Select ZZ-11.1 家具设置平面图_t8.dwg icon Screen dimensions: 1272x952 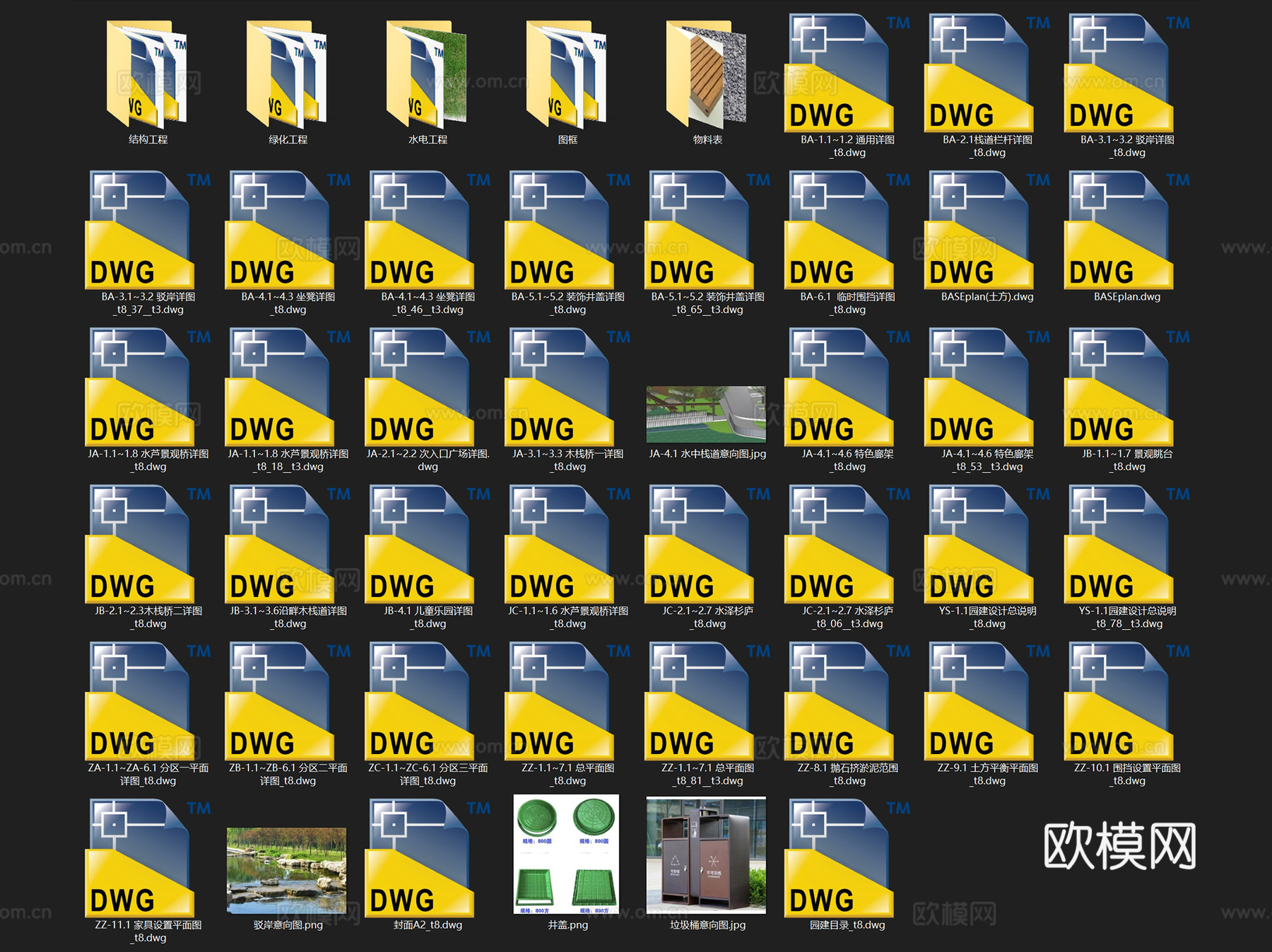coord(147,857)
